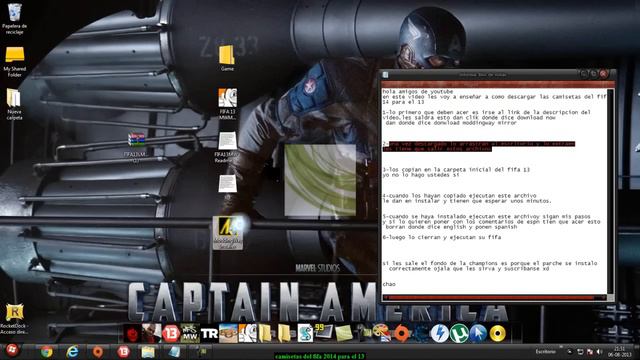This screenshot has height=360, width=640.
Task: Click the green swirl desktop gadget thumbnail
Action: pyautogui.click(x=320, y=180)
